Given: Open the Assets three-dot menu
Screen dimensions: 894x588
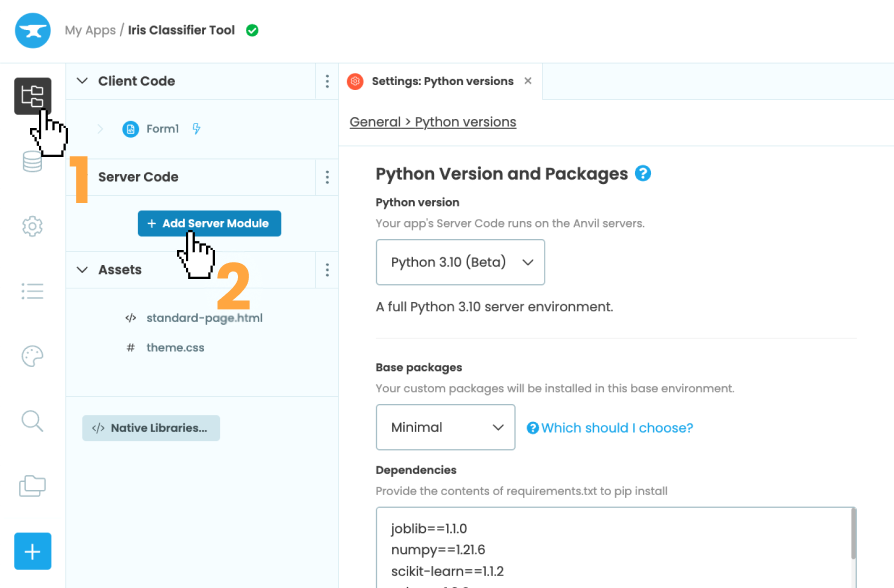Looking at the screenshot, I should pos(327,269).
